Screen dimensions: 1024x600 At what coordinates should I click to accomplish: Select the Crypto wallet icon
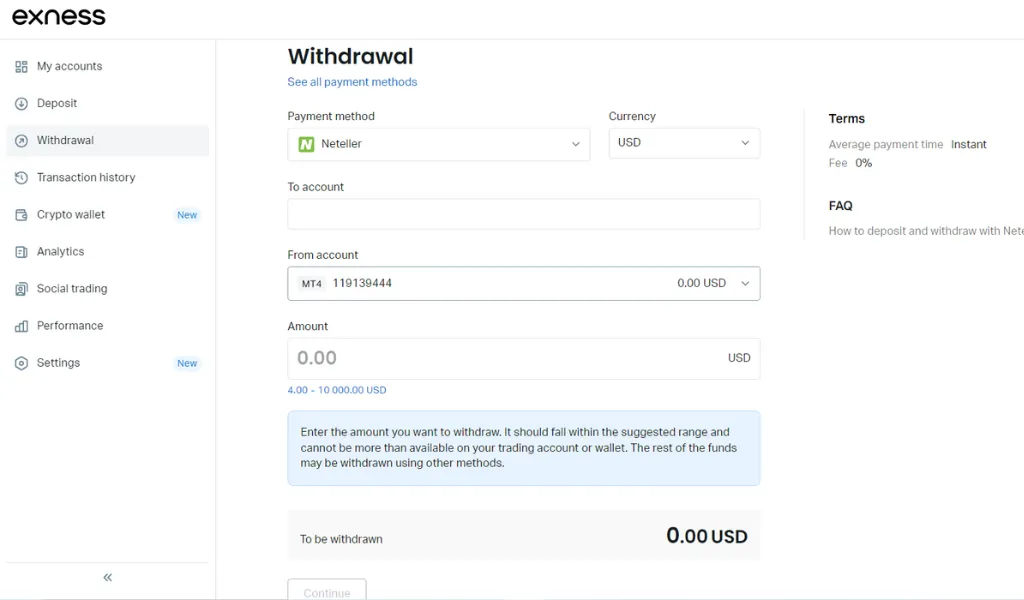(x=21, y=214)
